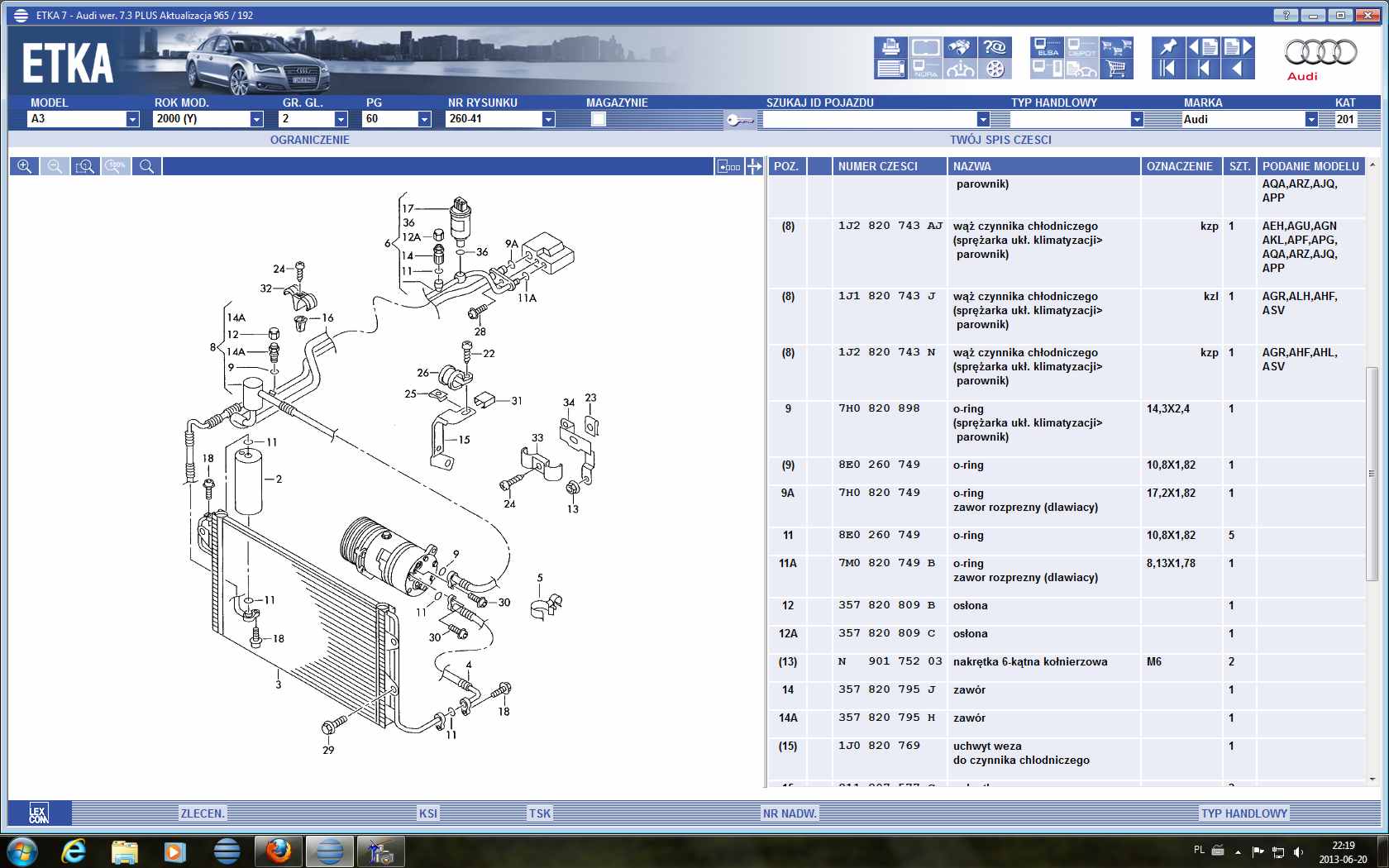This screenshot has width=1389, height=868.
Task: Open the NR RYSUNKU dropdown showing 260-41
Action: click(547, 119)
